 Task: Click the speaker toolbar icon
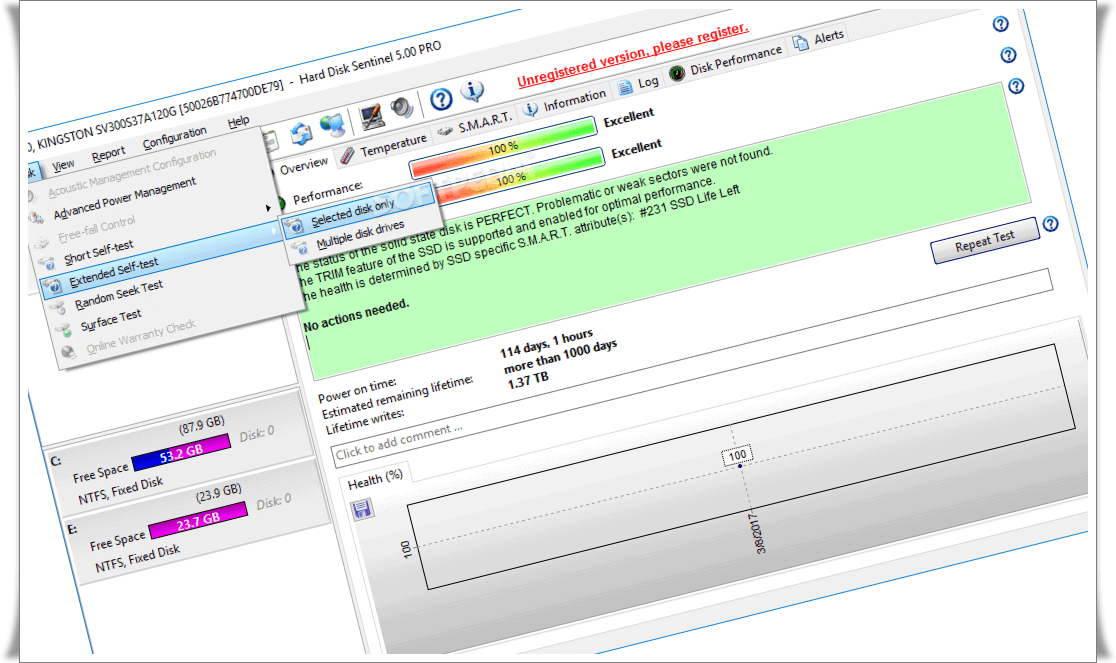[x=402, y=108]
